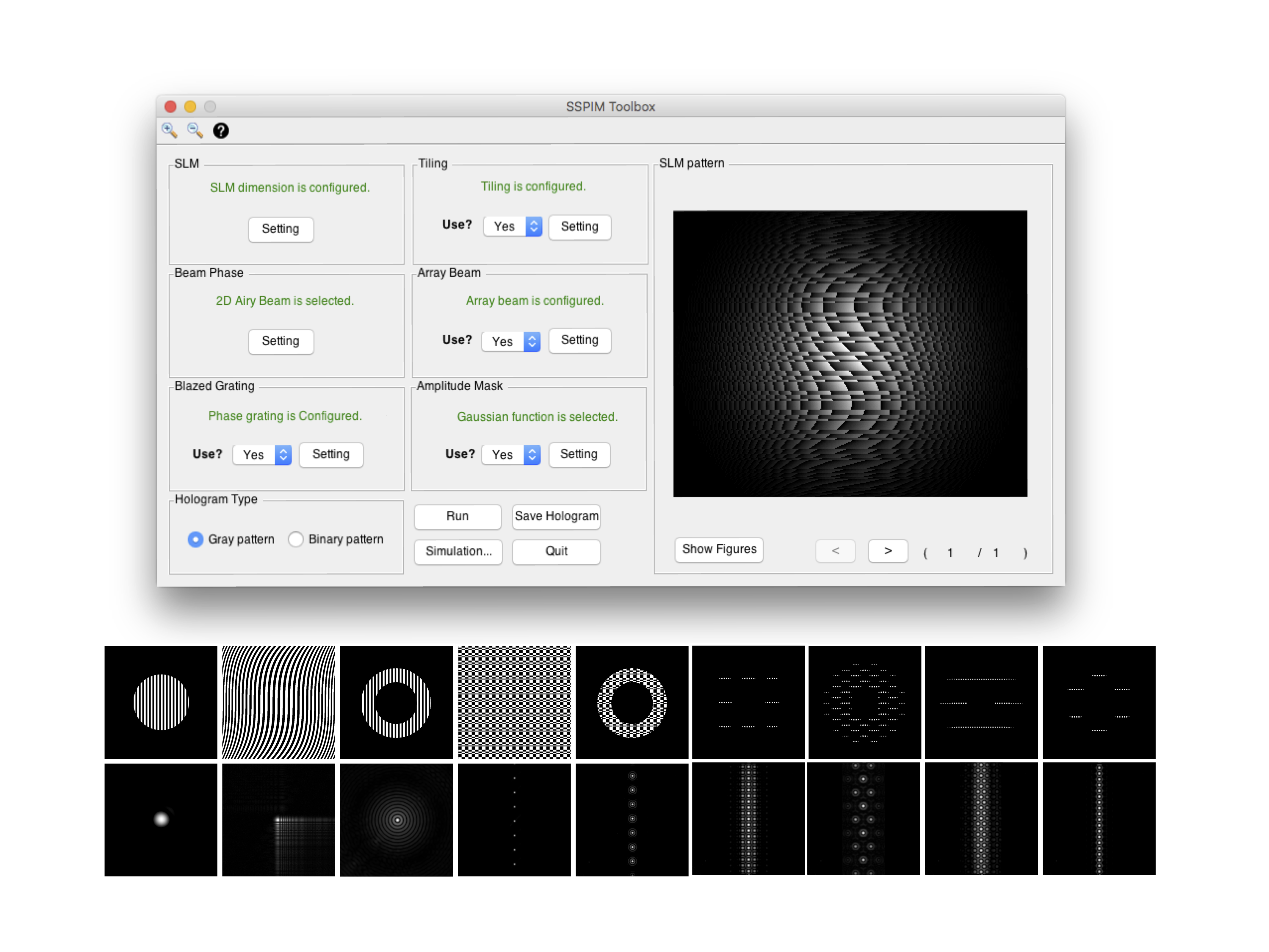This screenshot has width=1269, height=952.
Task: Open the Tiling Use dropdown
Action: point(513,226)
